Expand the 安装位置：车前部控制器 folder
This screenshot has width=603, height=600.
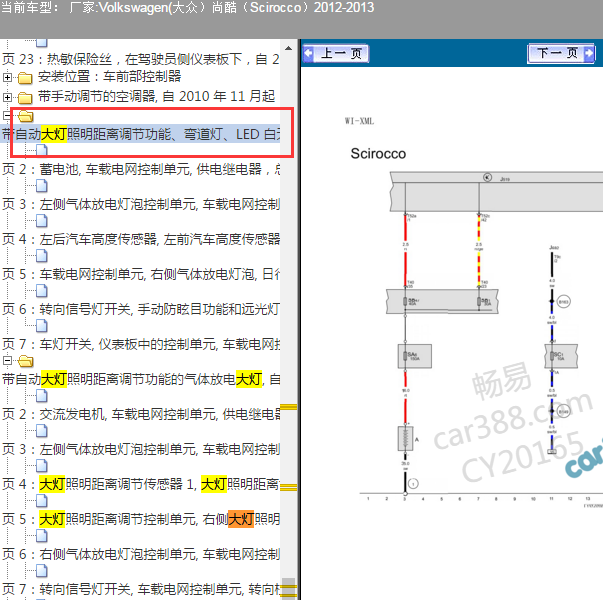point(7,77)
